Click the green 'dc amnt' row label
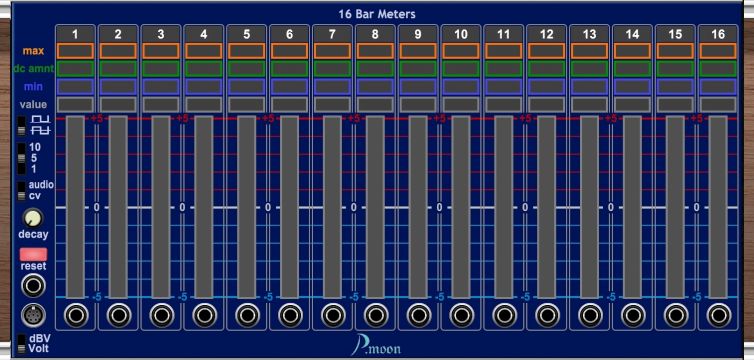 (34, 69)
